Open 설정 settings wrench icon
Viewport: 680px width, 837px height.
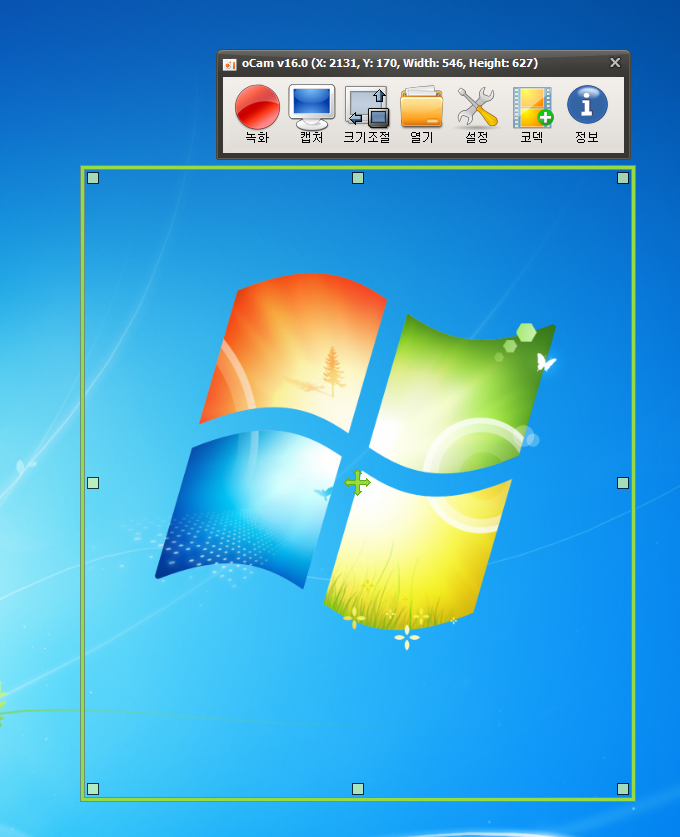(477, 114)
